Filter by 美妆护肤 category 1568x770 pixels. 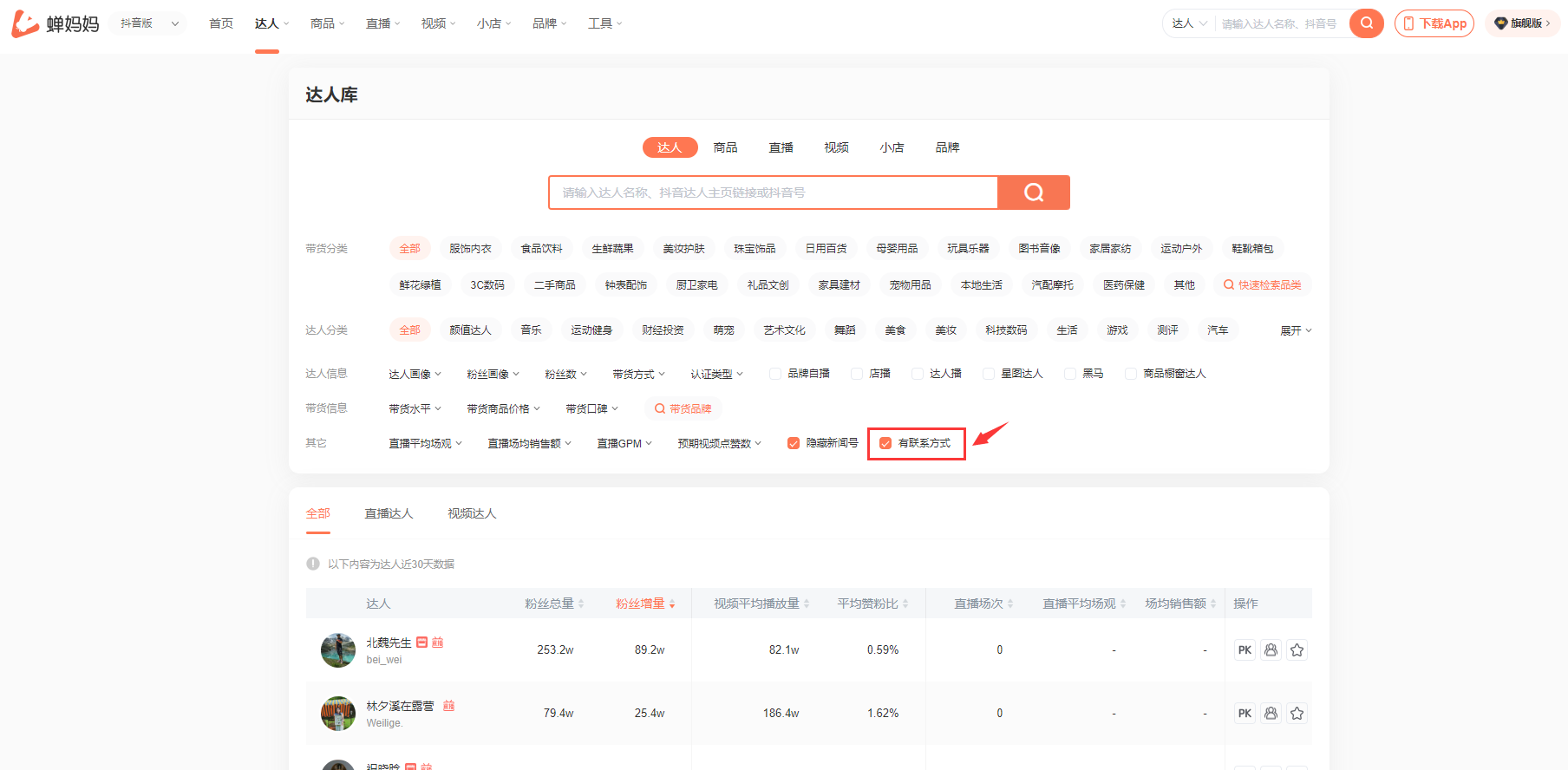click(683, 249)
